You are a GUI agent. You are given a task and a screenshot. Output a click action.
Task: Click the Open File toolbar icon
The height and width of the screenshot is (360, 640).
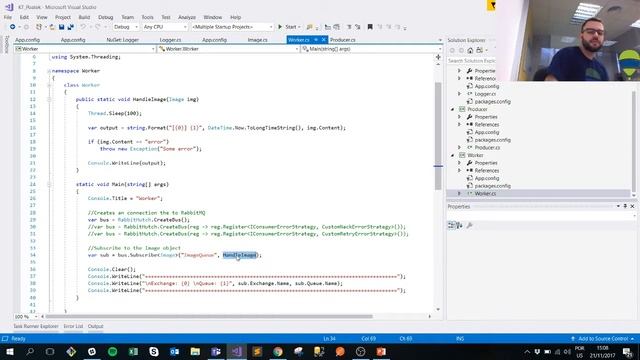[x=52, y=27]
